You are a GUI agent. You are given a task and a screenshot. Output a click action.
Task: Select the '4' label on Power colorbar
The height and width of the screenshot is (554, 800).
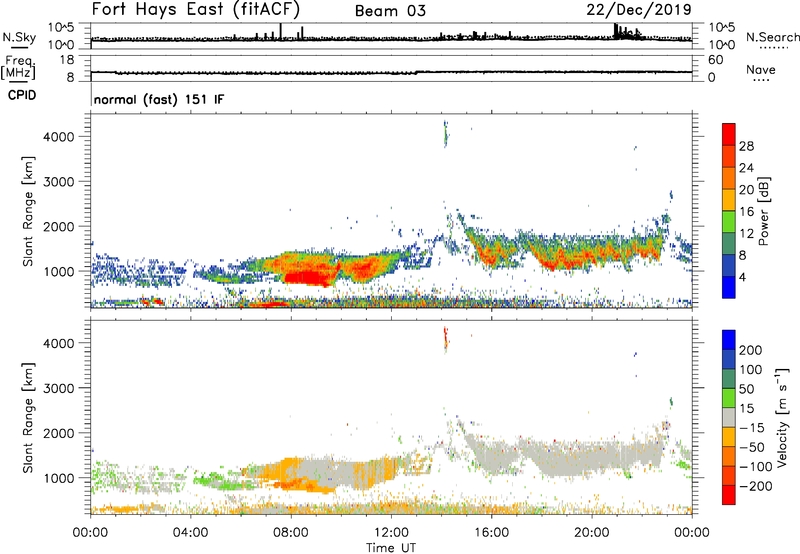(743, 277)
